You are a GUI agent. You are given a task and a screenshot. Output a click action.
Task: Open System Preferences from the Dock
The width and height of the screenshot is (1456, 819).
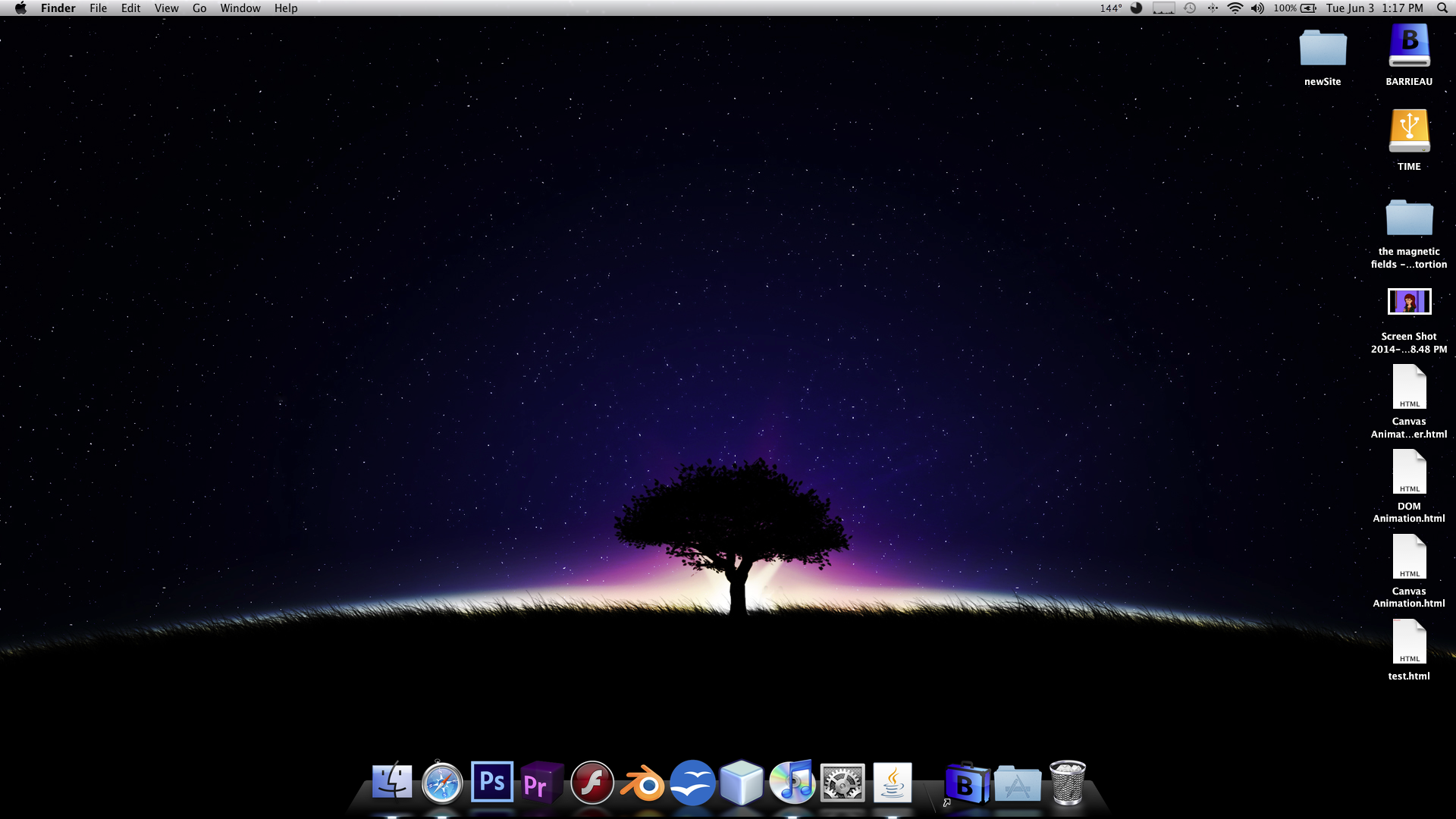[x=842, y=782]
